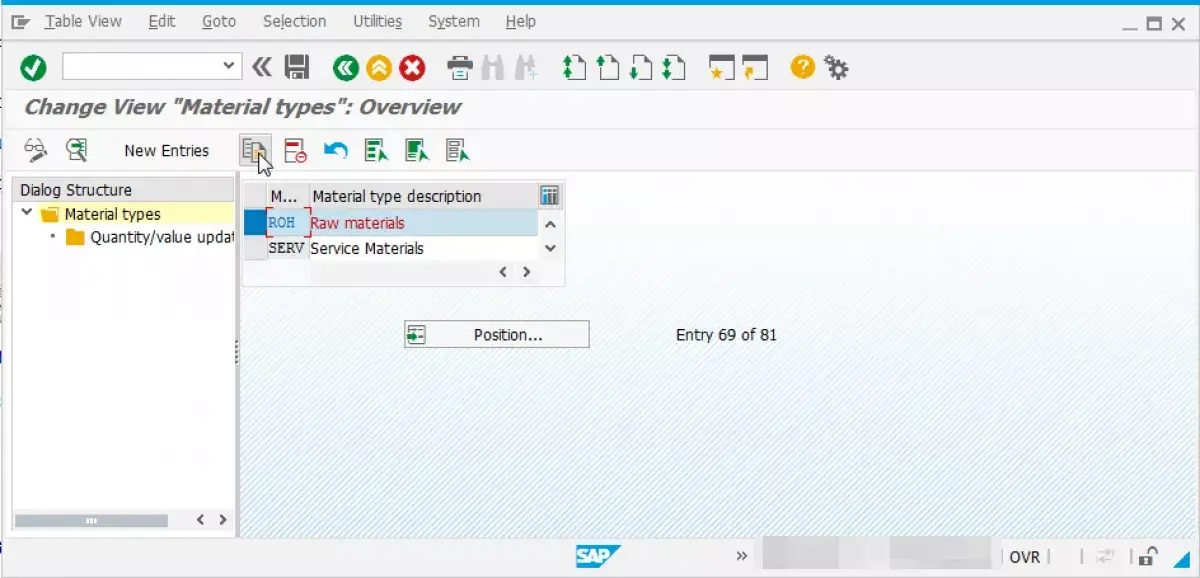This screenshot has height=578, width=1200.
Task: Click the Copy As icon
Action: point(255,150)
